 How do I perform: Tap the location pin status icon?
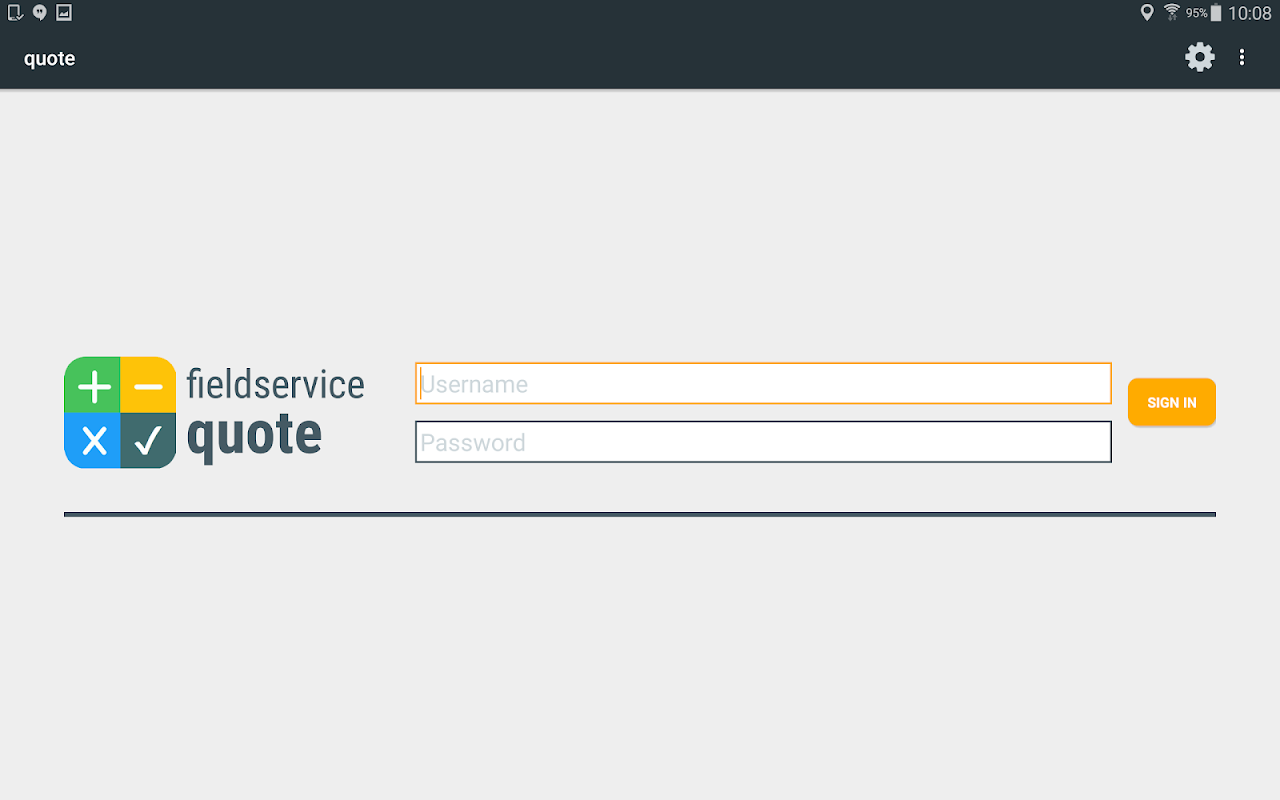[1147, 13]
